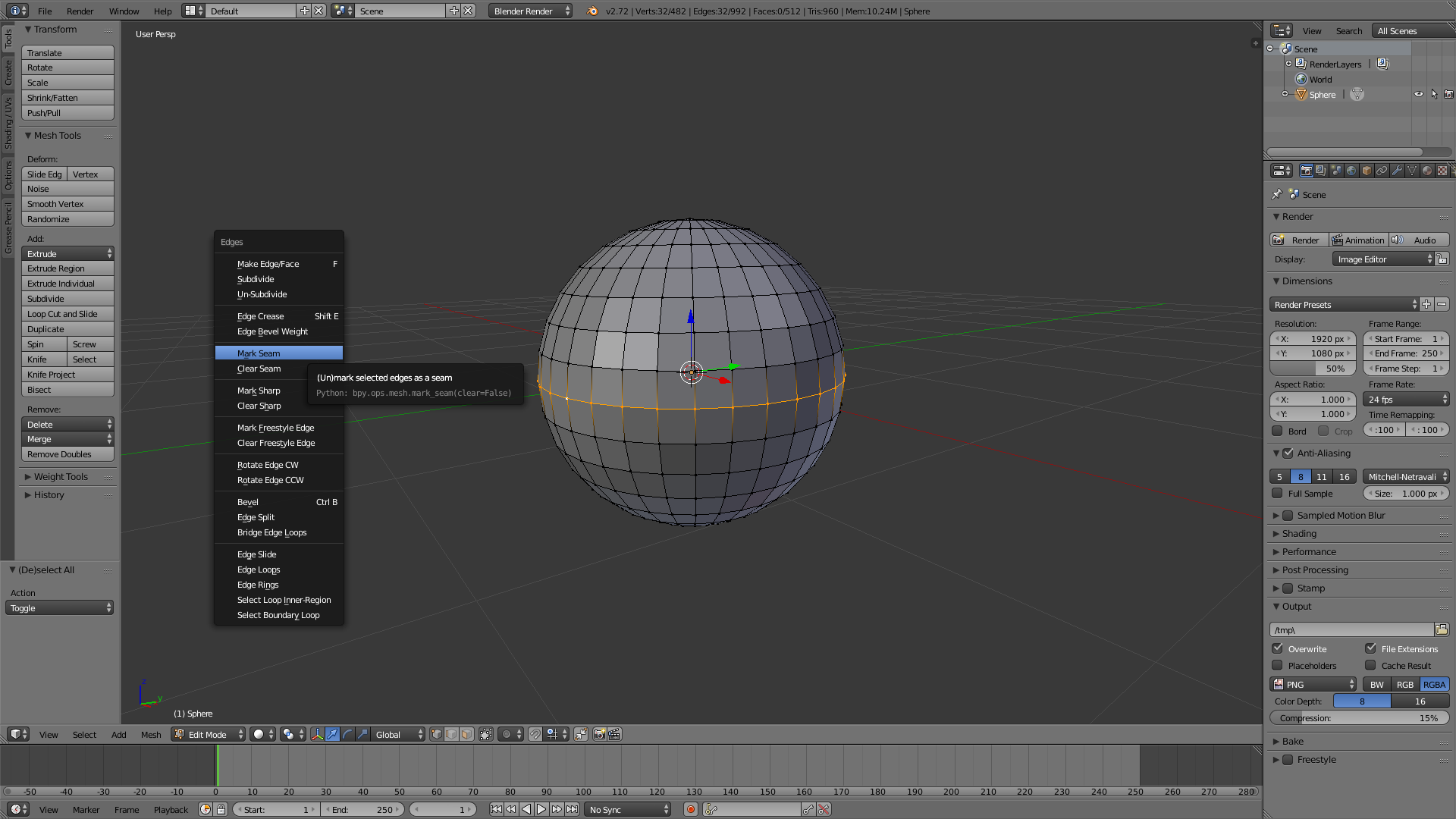Click the Compression percentage slider
The height and width of the screenshot is (819, 1456).
(x=1359, y=718)
